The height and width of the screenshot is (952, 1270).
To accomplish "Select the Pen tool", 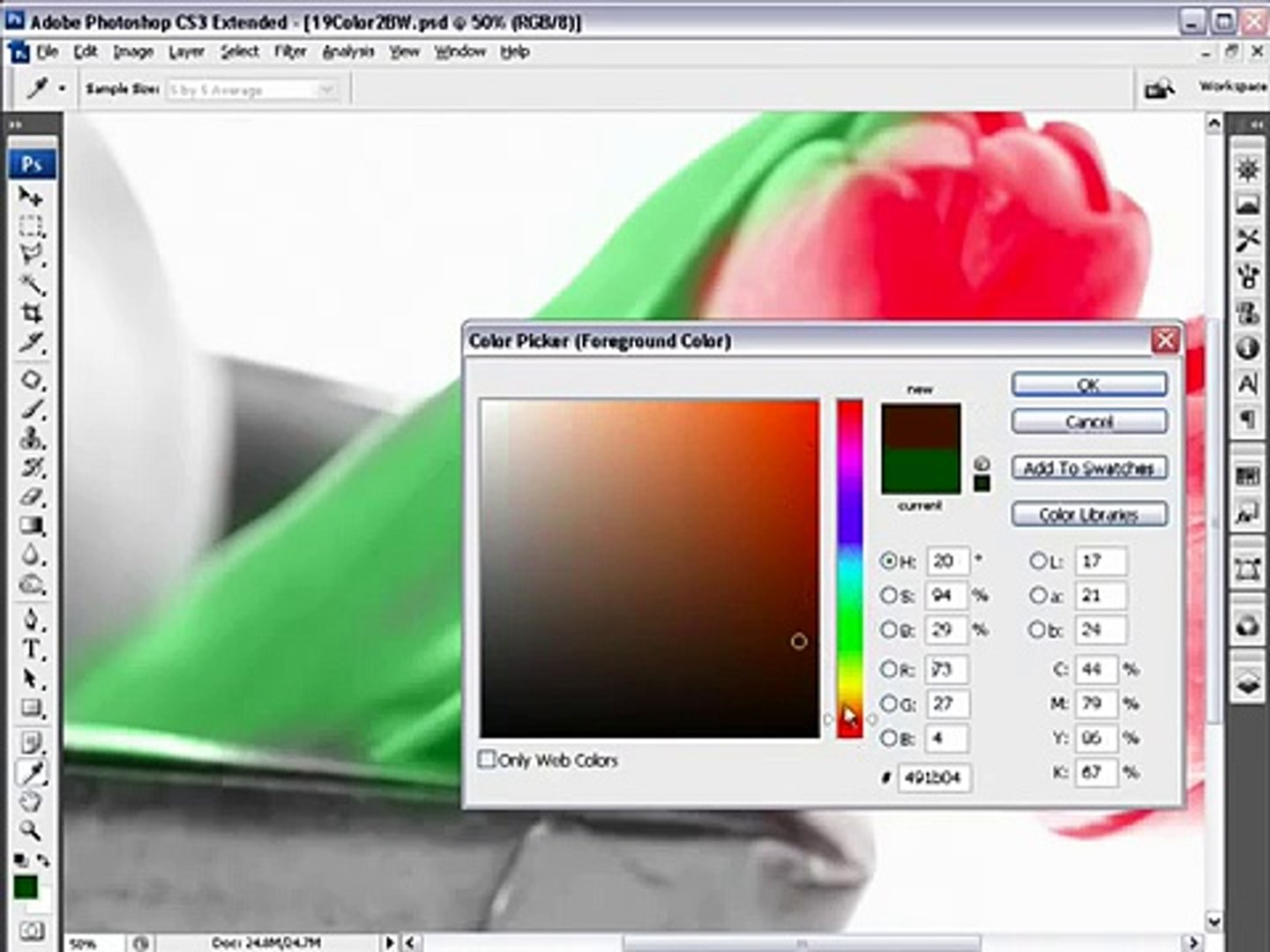I will coord(31,620).
